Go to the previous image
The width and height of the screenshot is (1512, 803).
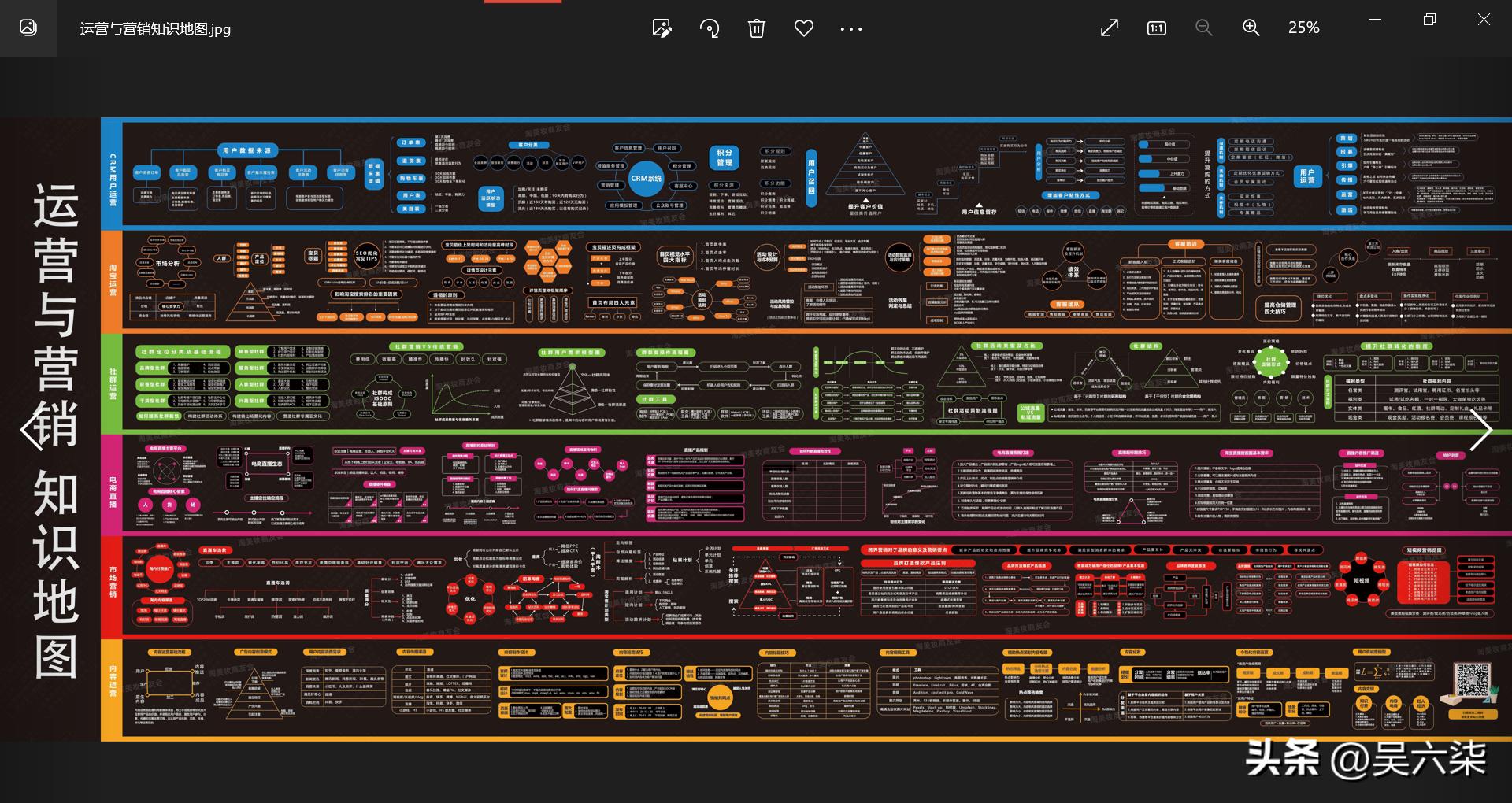(31, 430)
